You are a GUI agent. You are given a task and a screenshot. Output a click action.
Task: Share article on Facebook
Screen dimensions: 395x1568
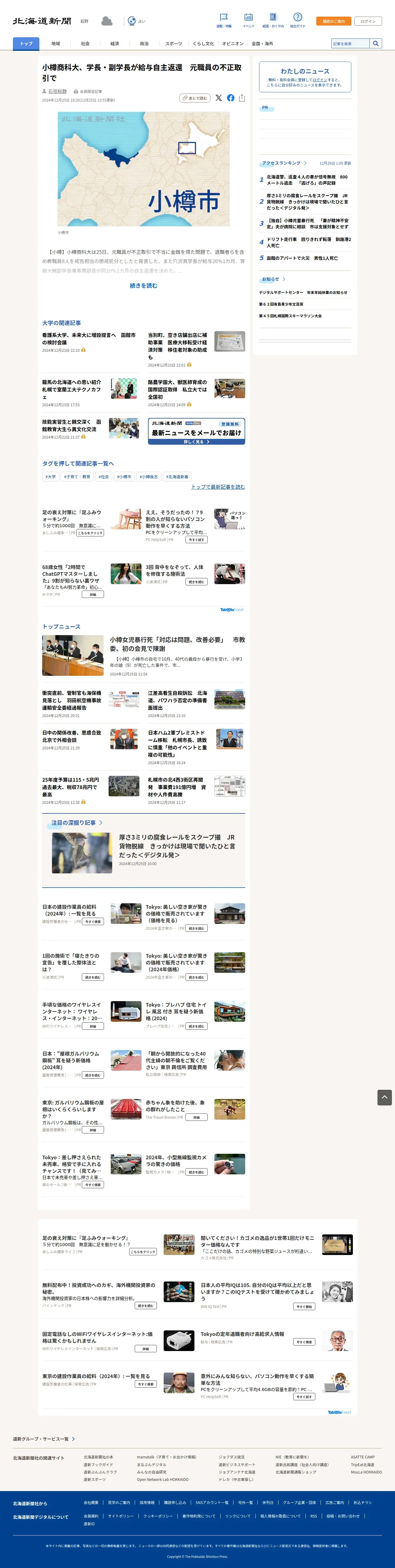(x=231, y=98)
